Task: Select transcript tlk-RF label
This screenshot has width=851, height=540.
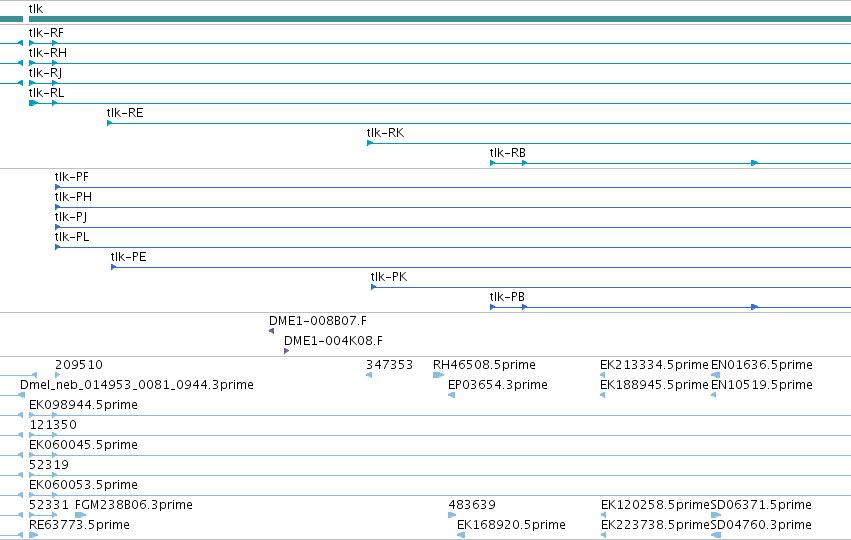Action: 46,33
